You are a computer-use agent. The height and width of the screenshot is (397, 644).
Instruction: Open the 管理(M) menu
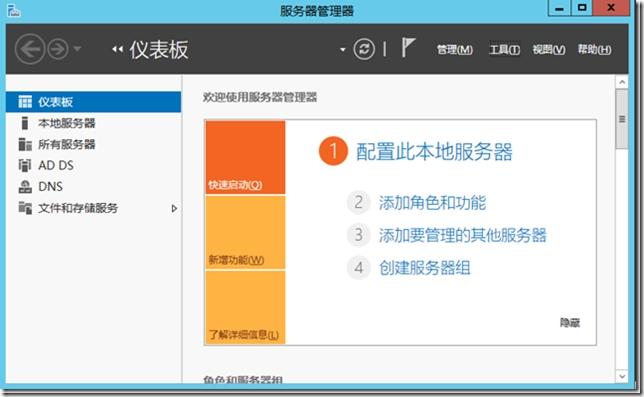455,50
